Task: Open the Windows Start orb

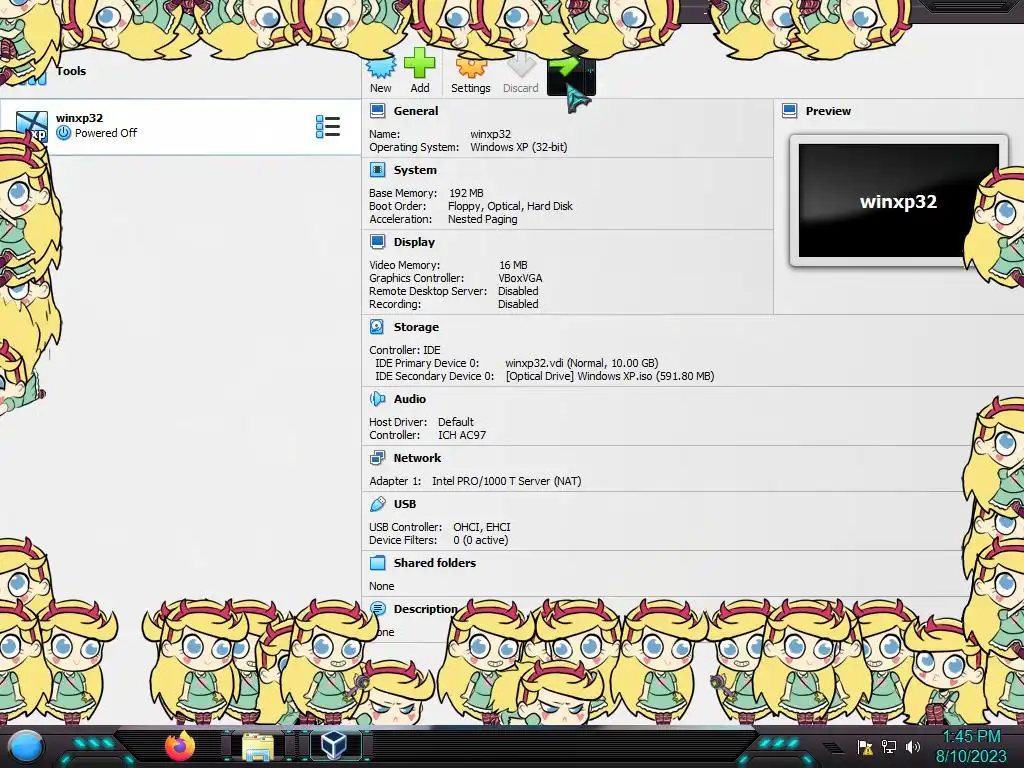Action: pyautogui.click(x=26, y=747)
